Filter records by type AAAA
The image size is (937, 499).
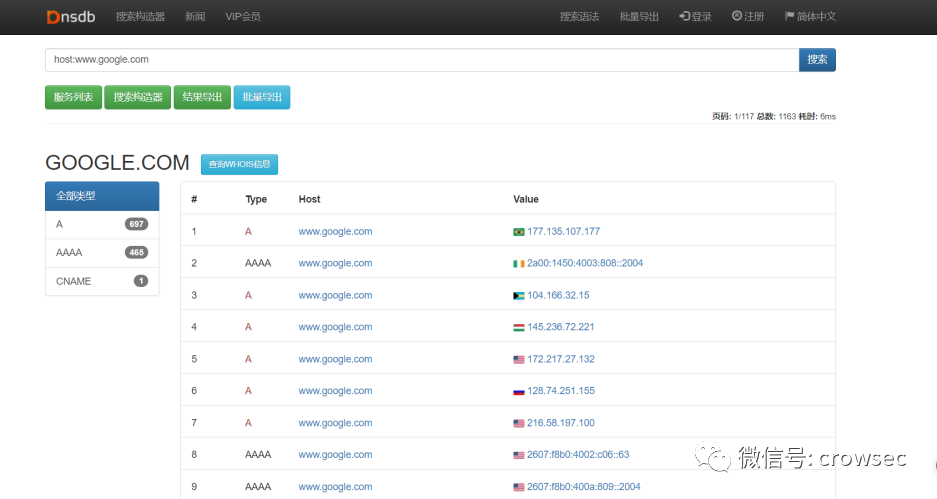coord(102,253)
